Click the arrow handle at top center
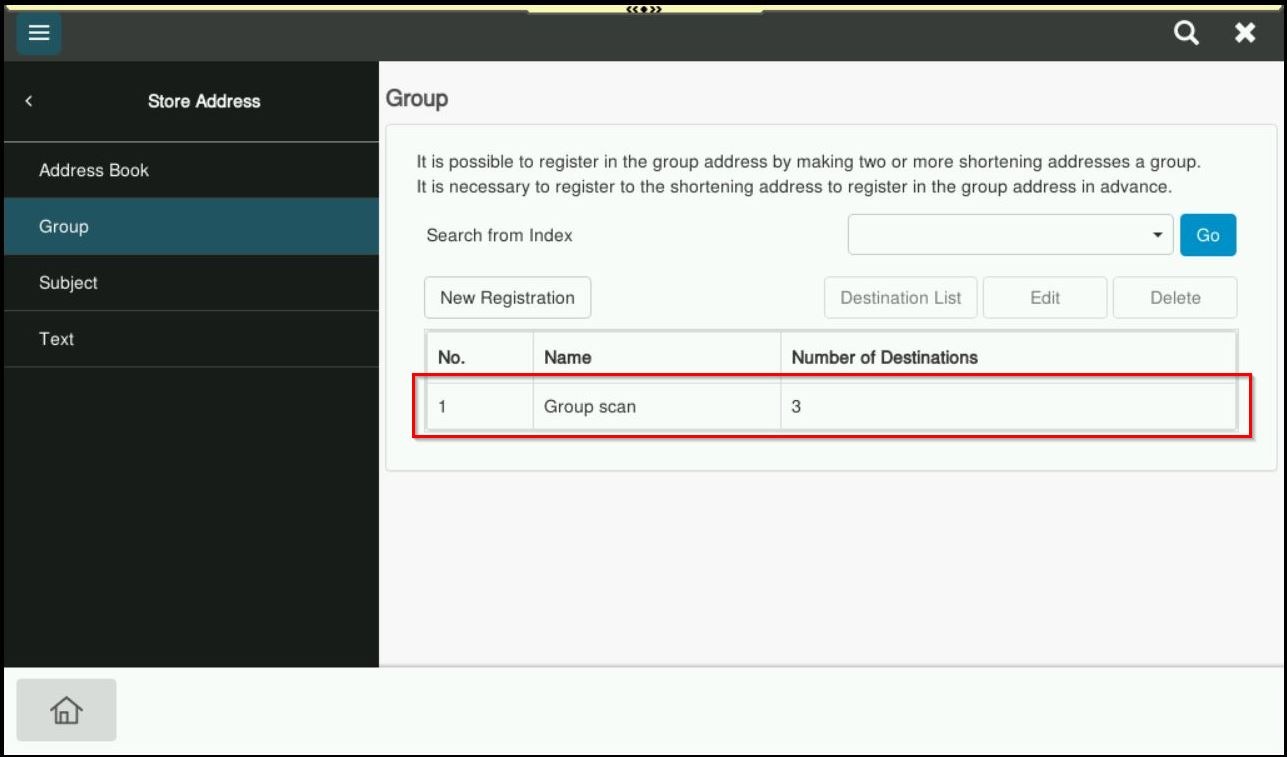 644,9
